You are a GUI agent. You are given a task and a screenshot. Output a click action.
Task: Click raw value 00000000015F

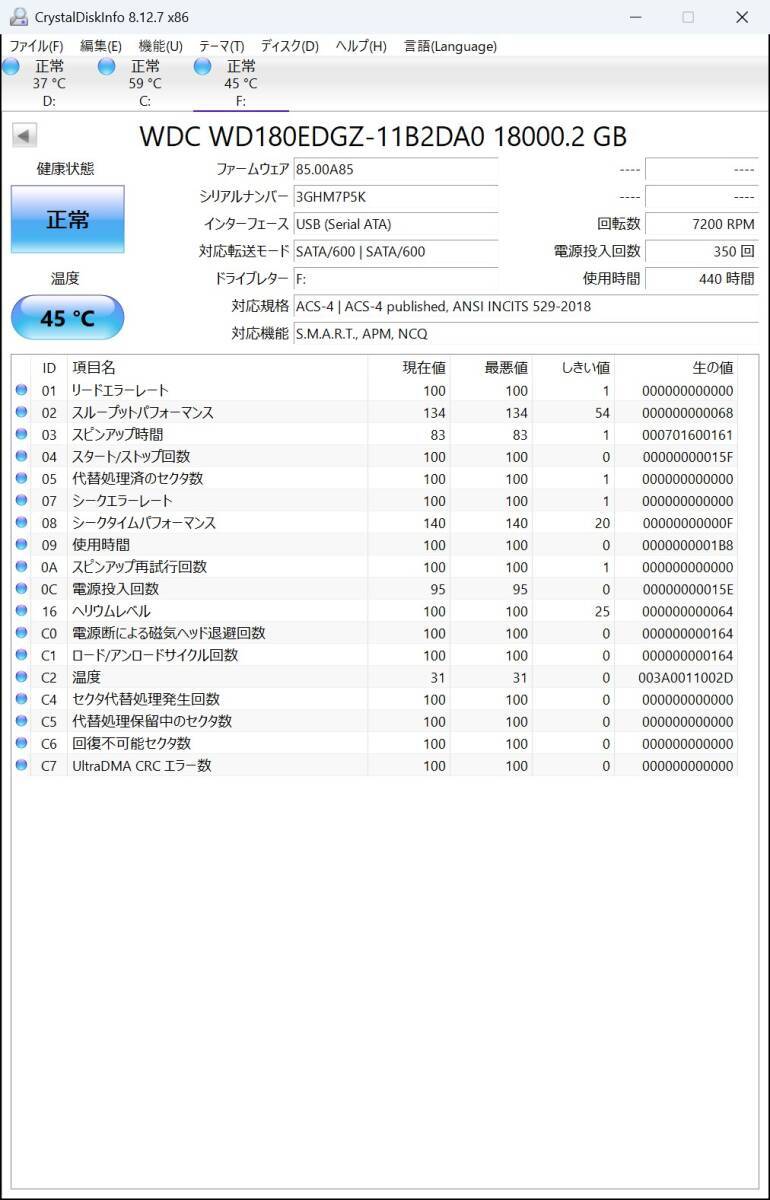pyautogui.click(x=687, y=457)
